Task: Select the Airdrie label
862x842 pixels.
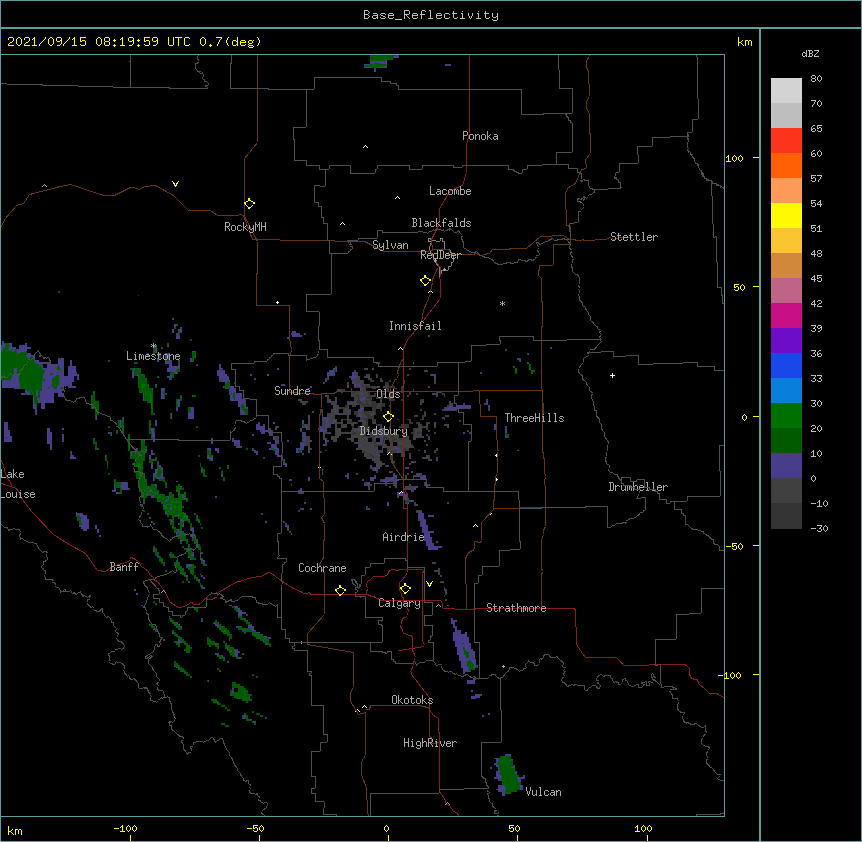Action: pos(403,537)
